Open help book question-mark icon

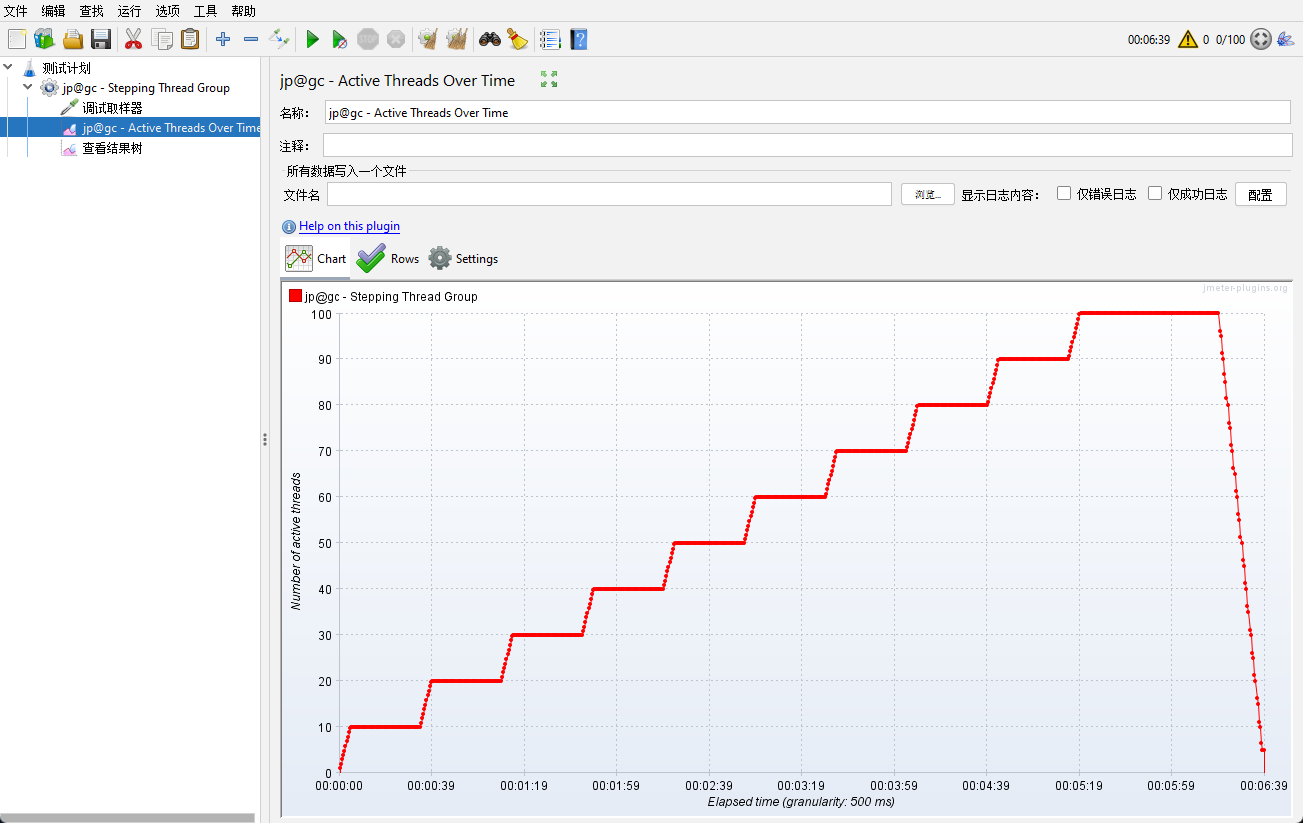[x=579, y=39]
